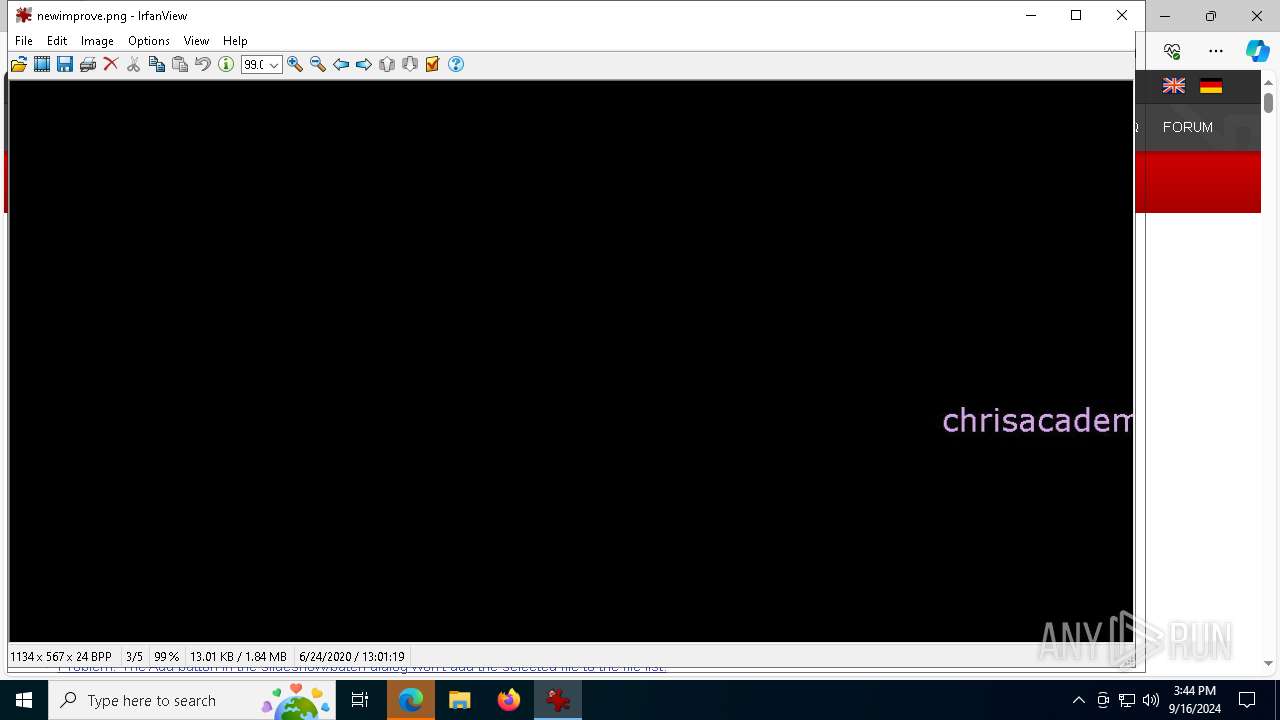Click the network tray icon
Image resolution: width=1280 pixels, height=720 pixels.
[x=1127, y=700]
